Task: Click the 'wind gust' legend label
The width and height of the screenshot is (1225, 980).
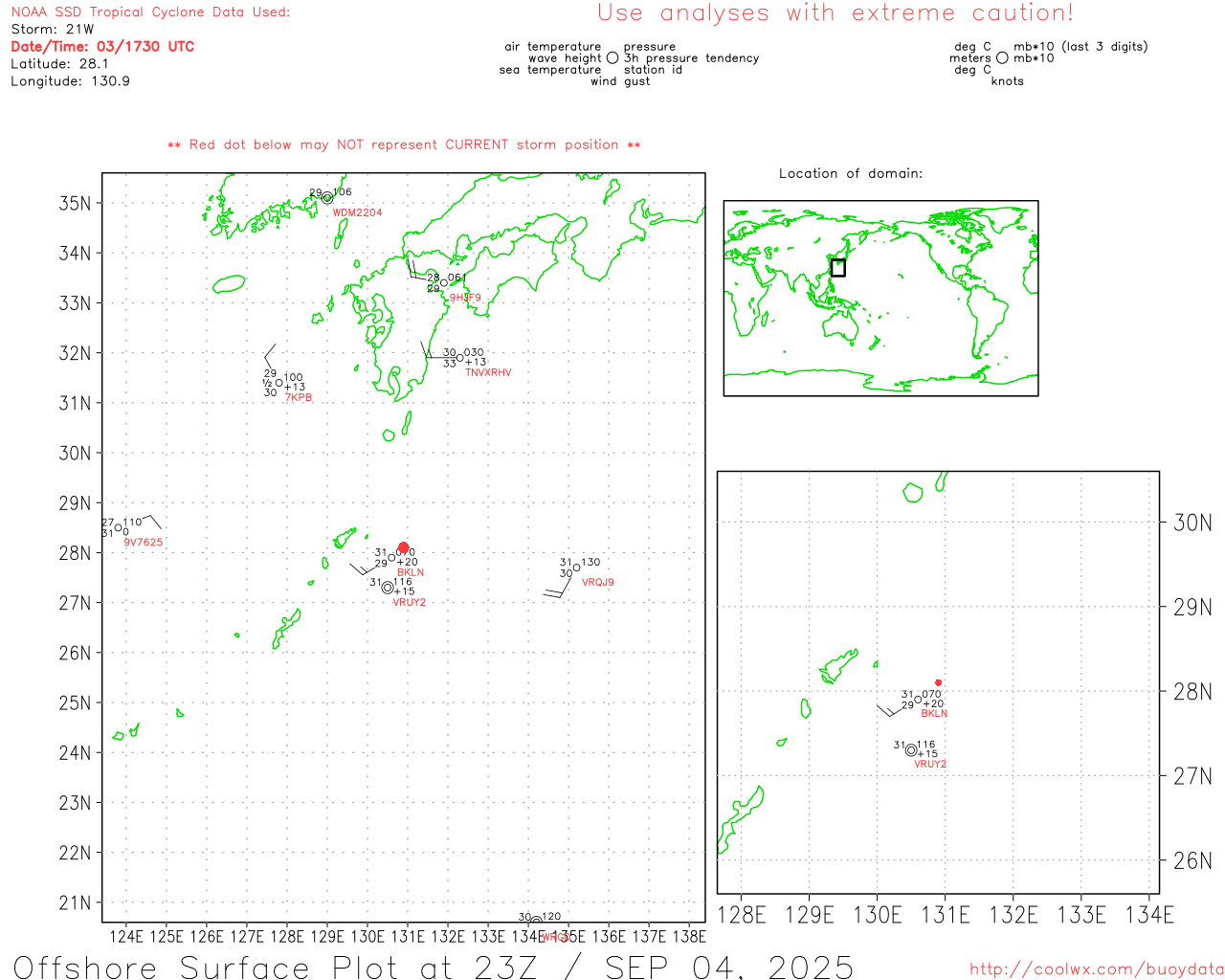Action: tap(620, 81)
